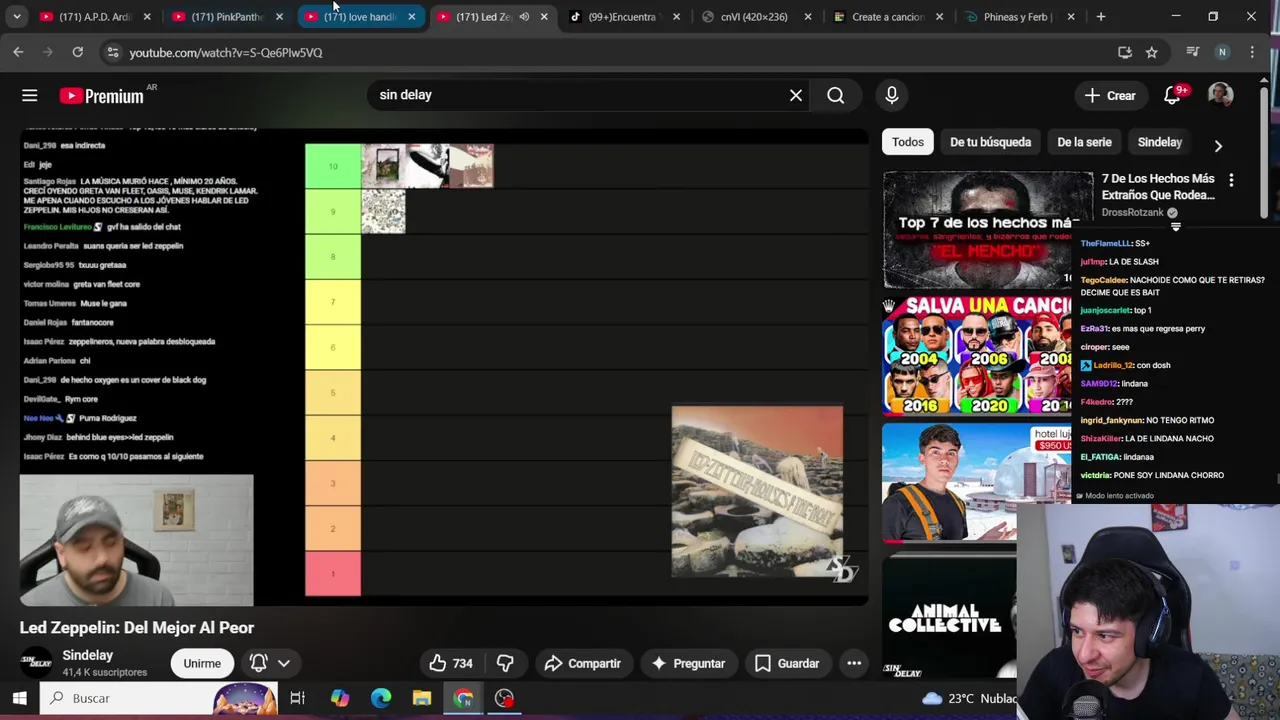Open the Animal Collective recommended thumbnail

[x=949, y=616]
